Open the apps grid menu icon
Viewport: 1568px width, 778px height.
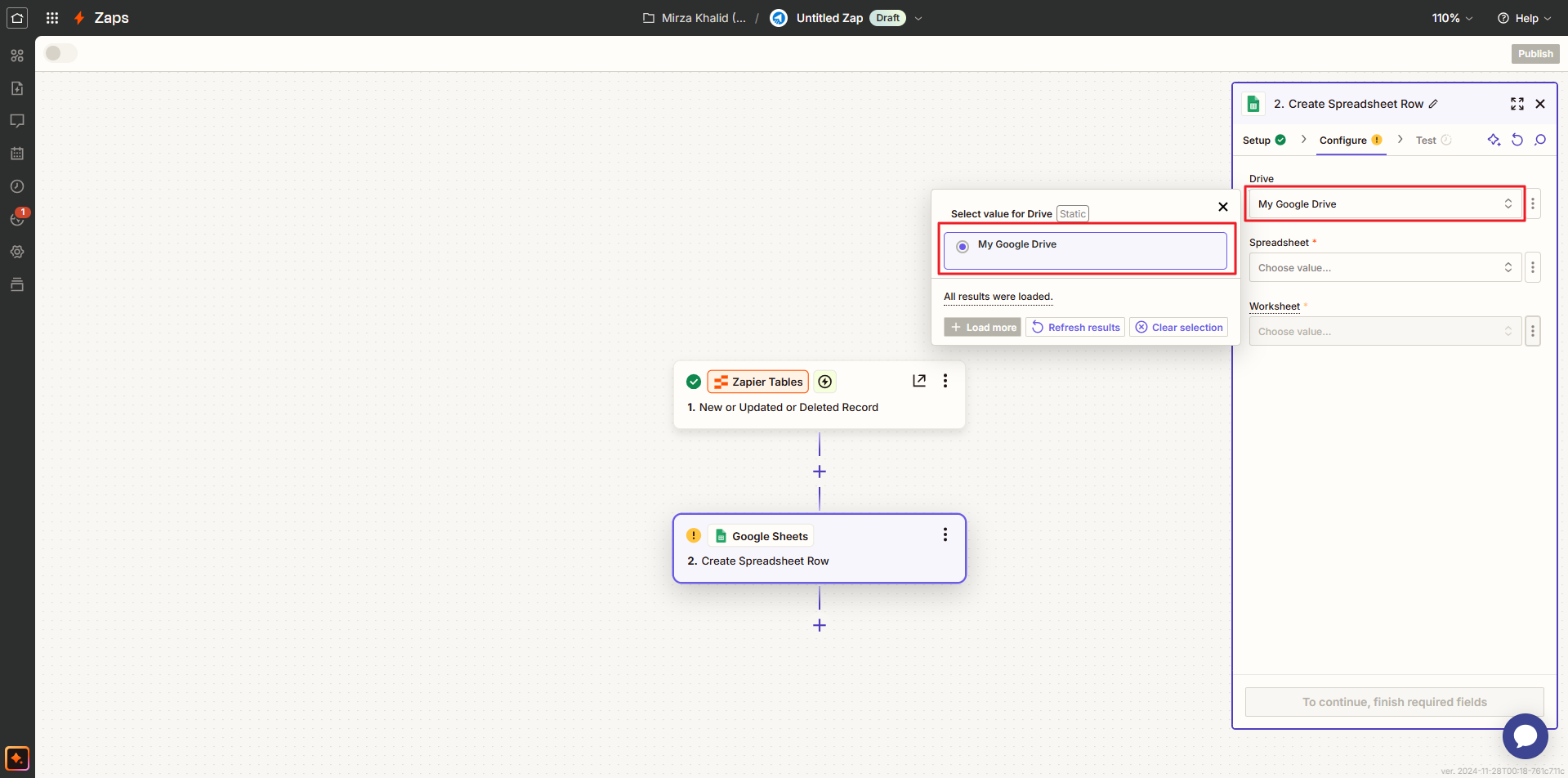(52, 18)
